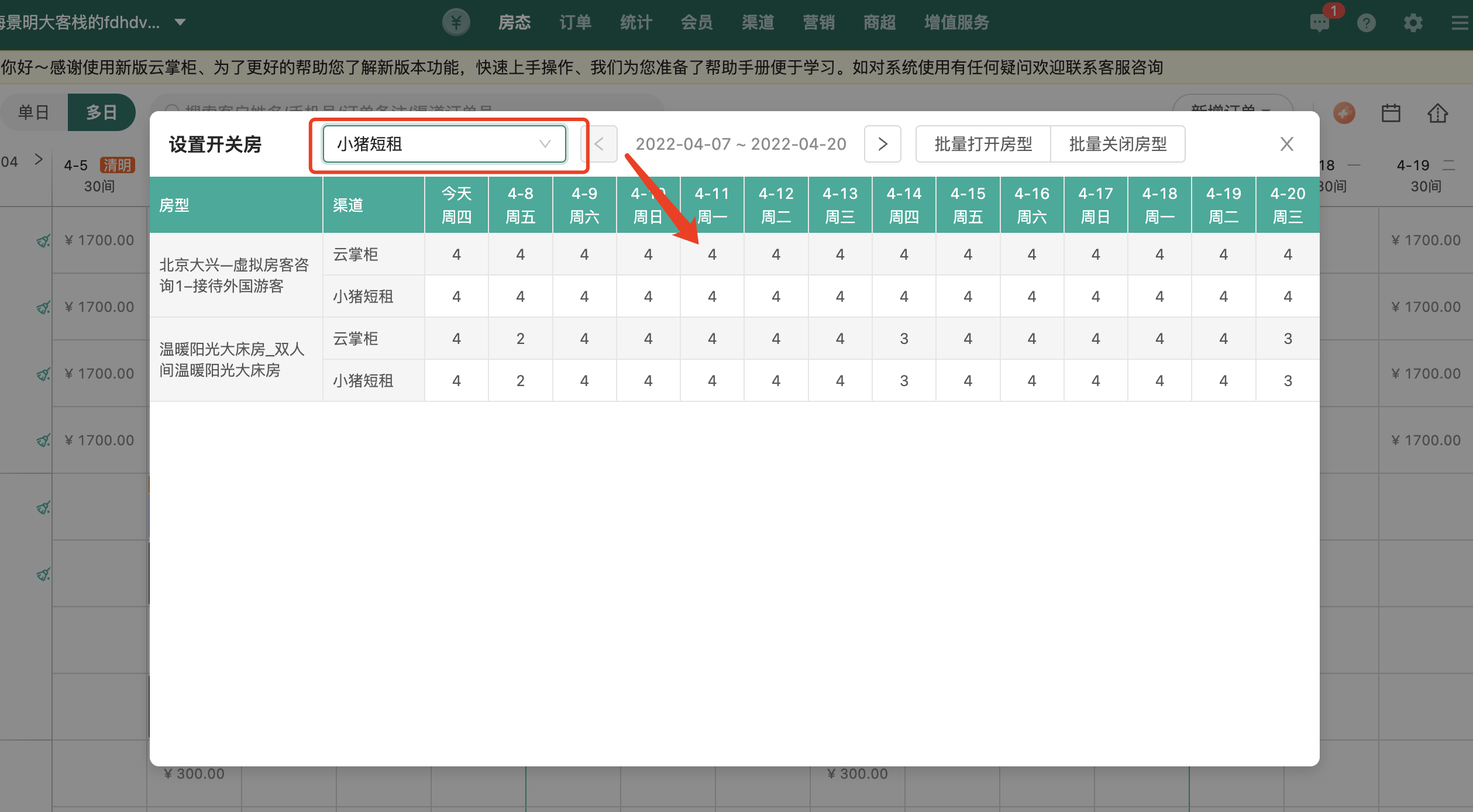This screenshot has width=1473, height=812.
Task: Click the orange plus circle icon
Action: [x=1344, y=113]
